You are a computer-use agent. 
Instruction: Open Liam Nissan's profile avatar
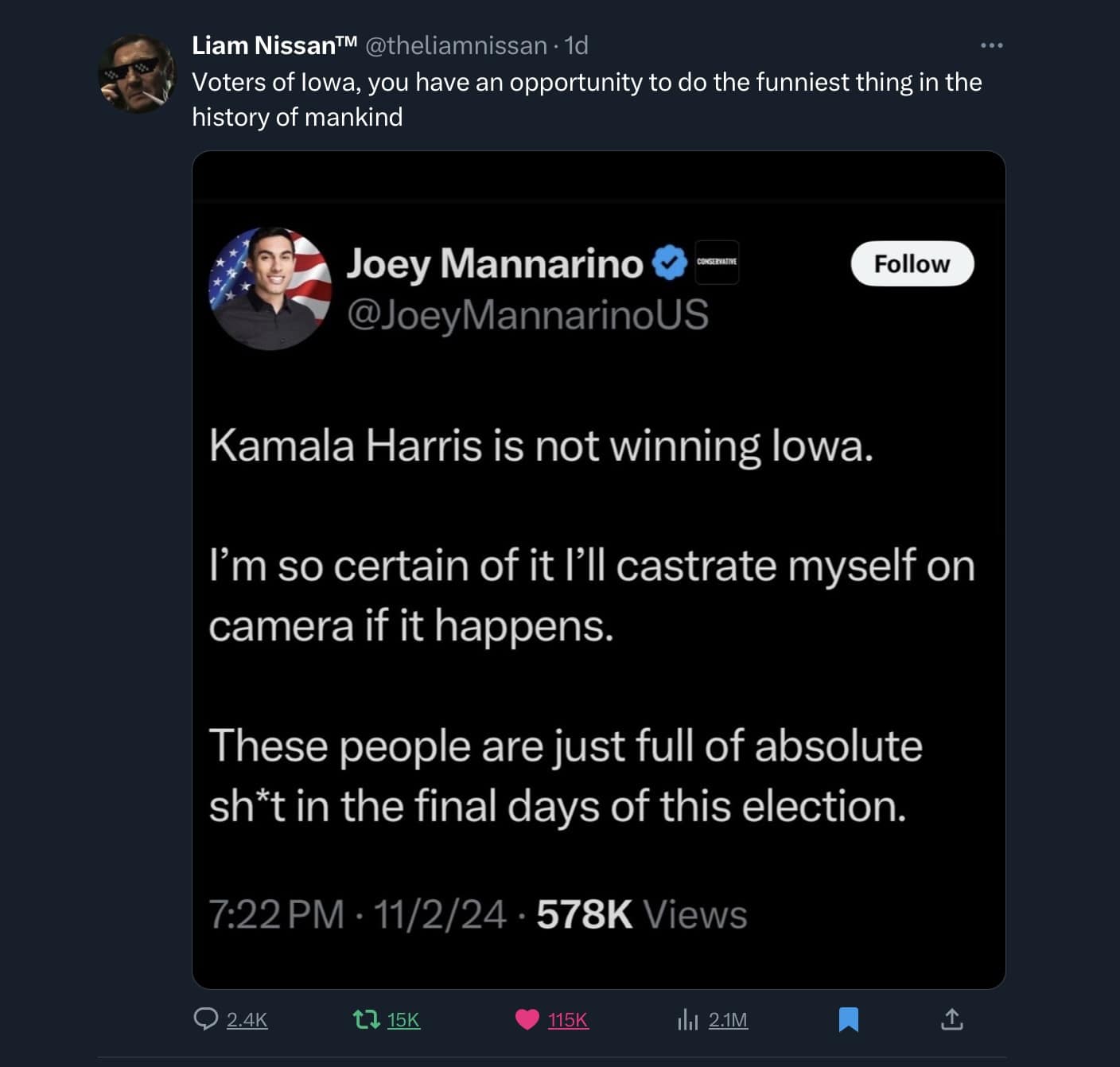tap(137, 74)
